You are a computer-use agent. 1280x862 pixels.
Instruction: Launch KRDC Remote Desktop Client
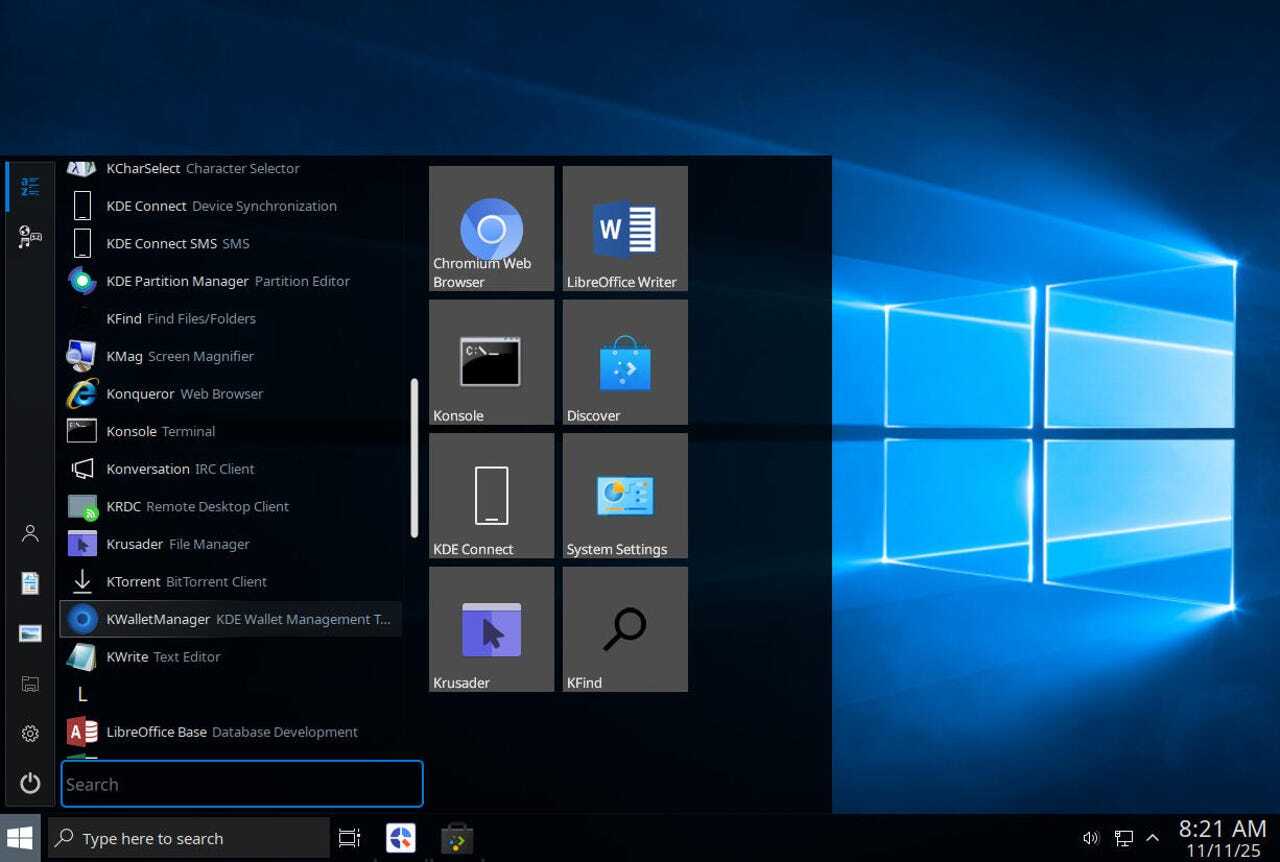(x=231, y=506)
